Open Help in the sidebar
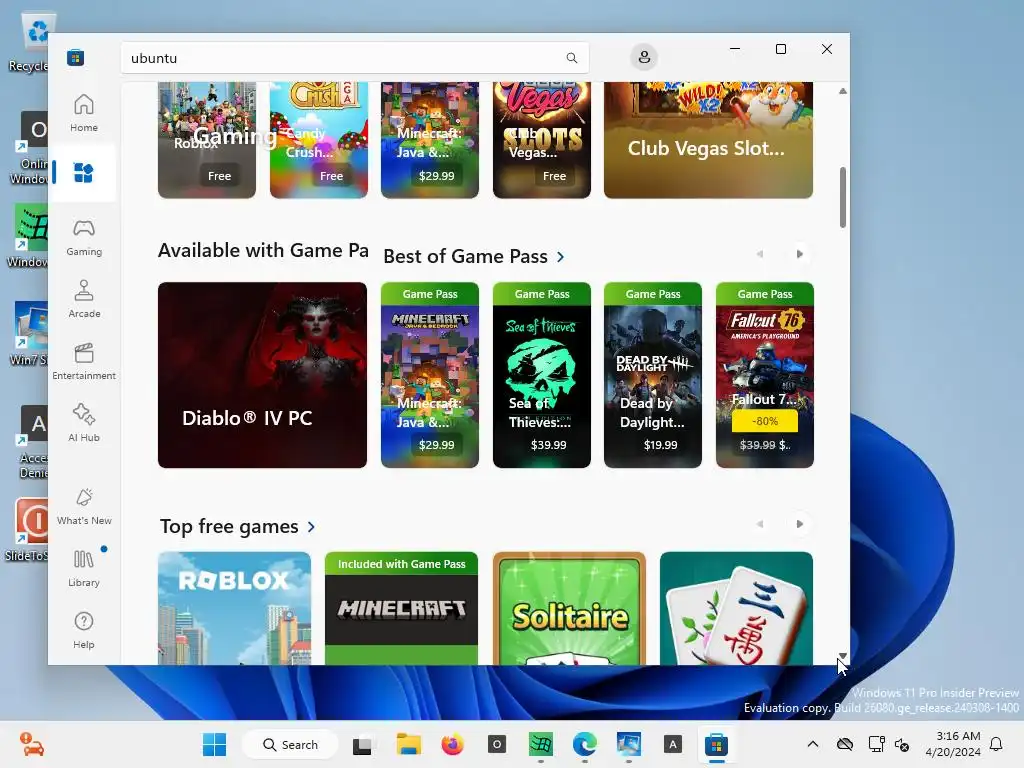The height and width of the screenshot is (768, 1024). click(84, 630)
